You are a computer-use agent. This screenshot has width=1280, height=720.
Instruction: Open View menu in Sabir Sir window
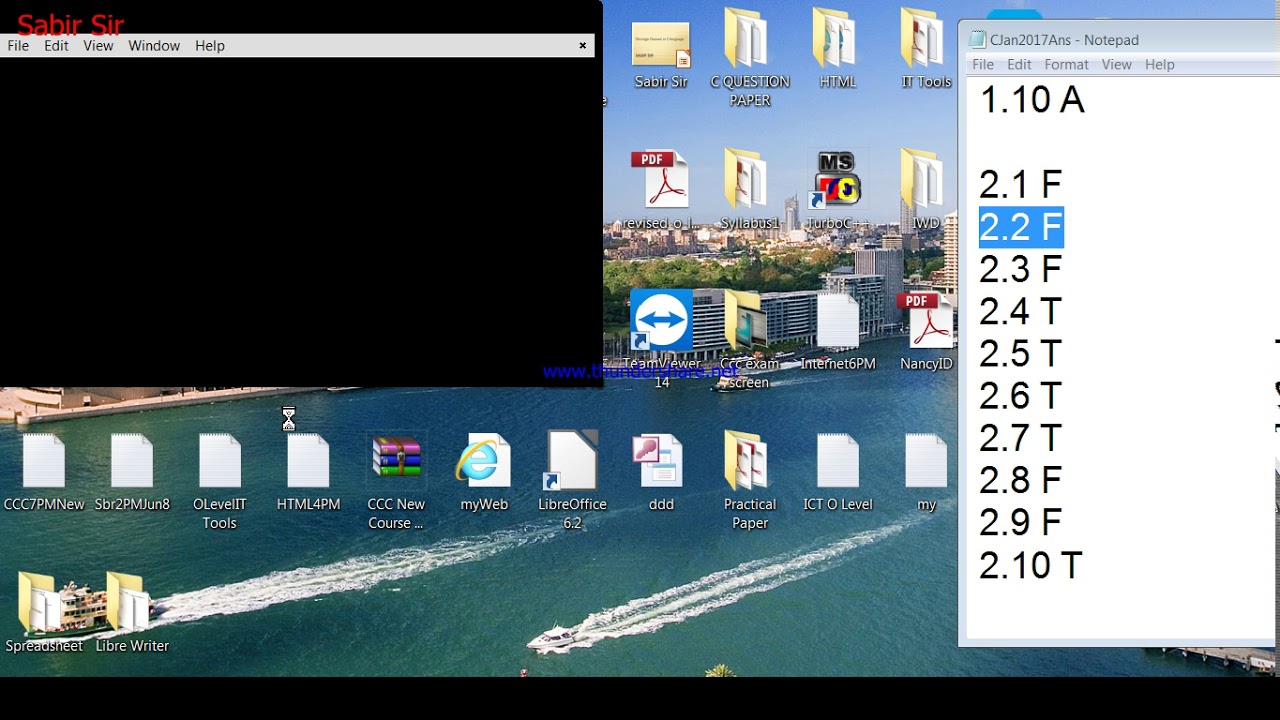(x=98, y=46)
